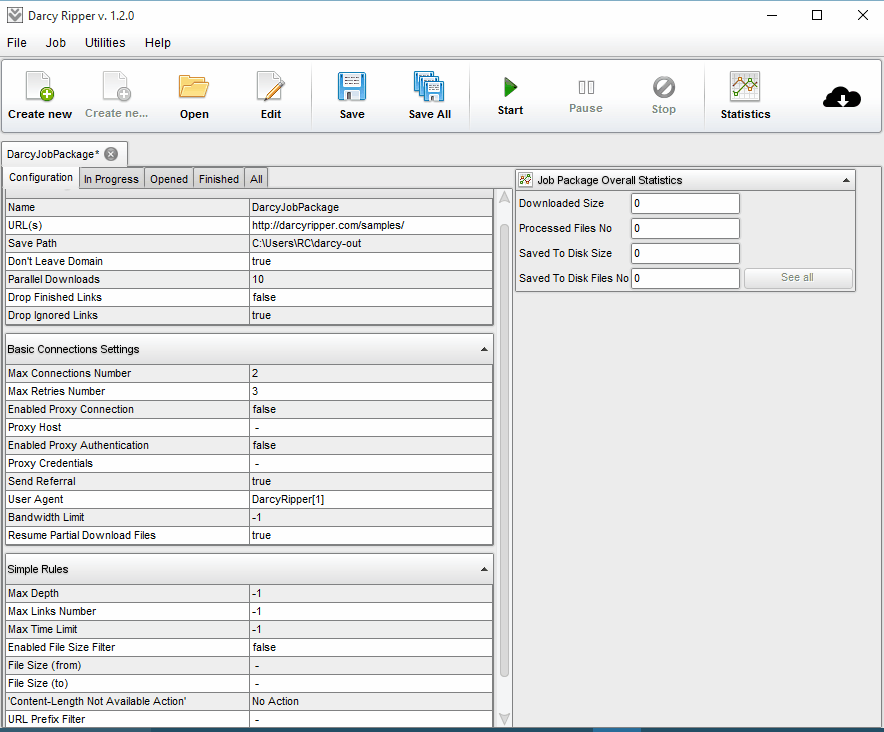Click the User Agent value DarcyRipper[1]
This screenshot has height=732, width=884.
click(x=288, y=500)
